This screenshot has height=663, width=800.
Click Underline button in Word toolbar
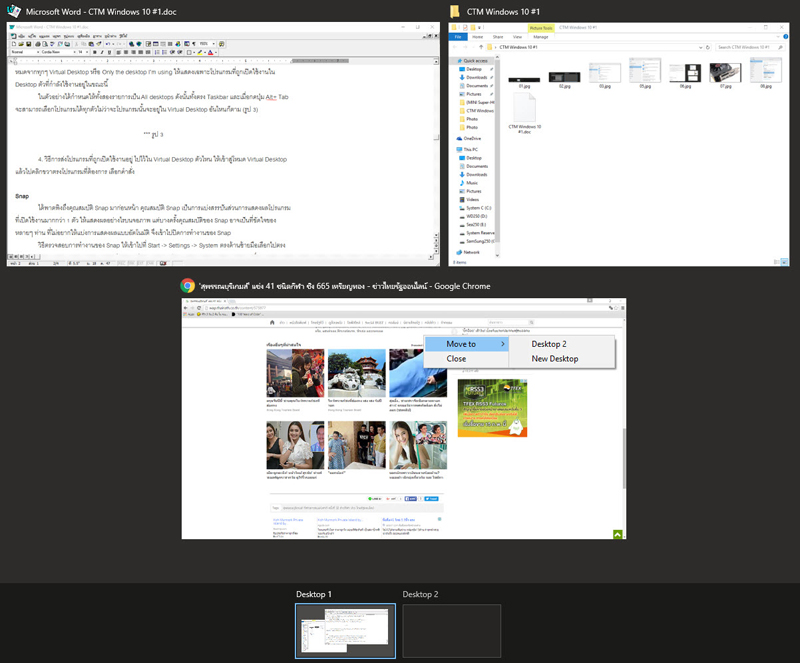tap(109, 52)
